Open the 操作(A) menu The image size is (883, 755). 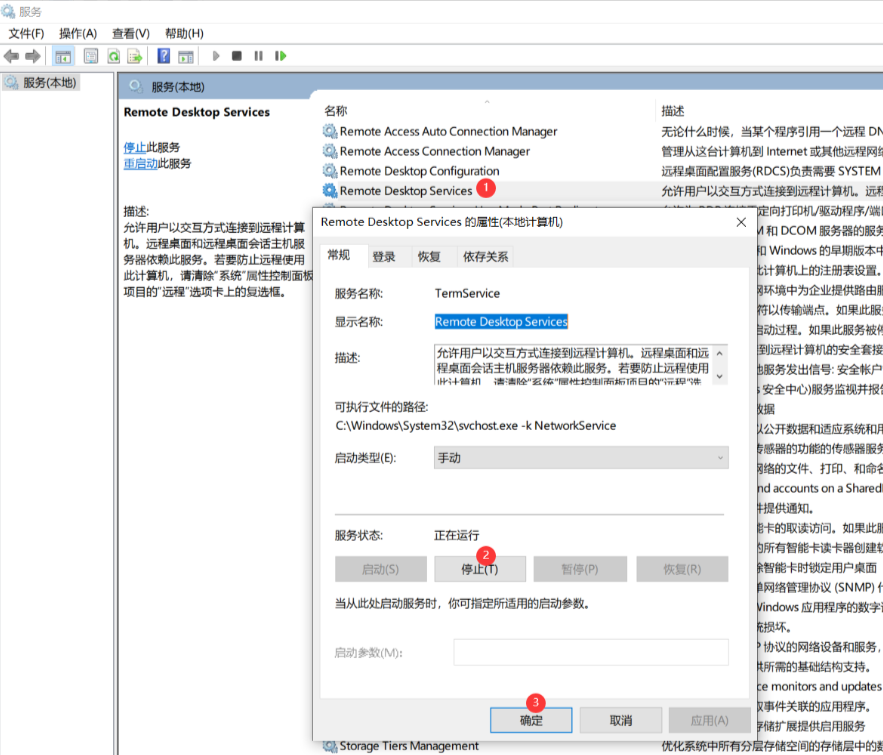click(x=78, y=33)
